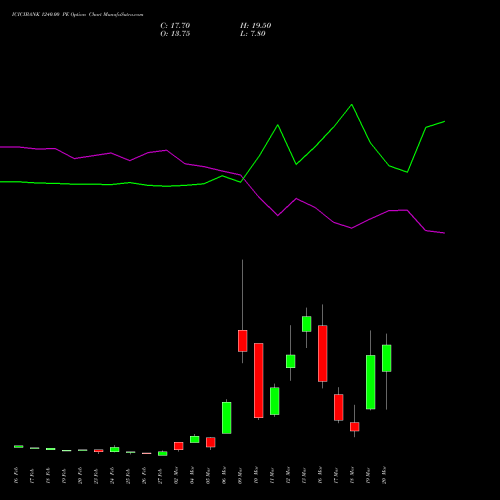The image size is (500, 500).
Task: Click the green candlestick for 12 Mar
Action: coord(291,361)
